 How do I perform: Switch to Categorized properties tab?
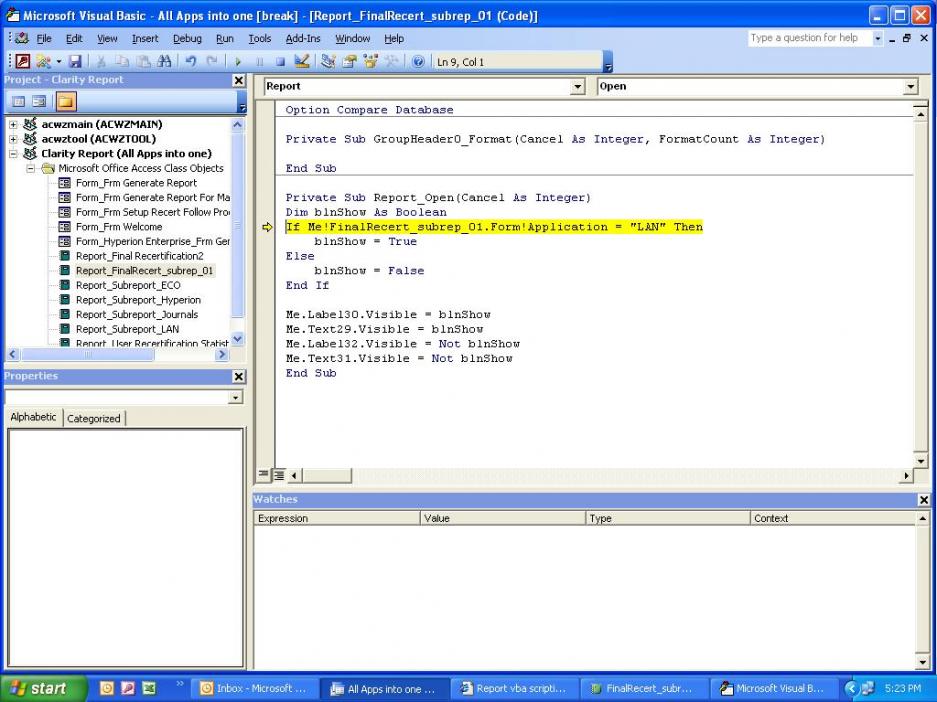click(94, 418)
